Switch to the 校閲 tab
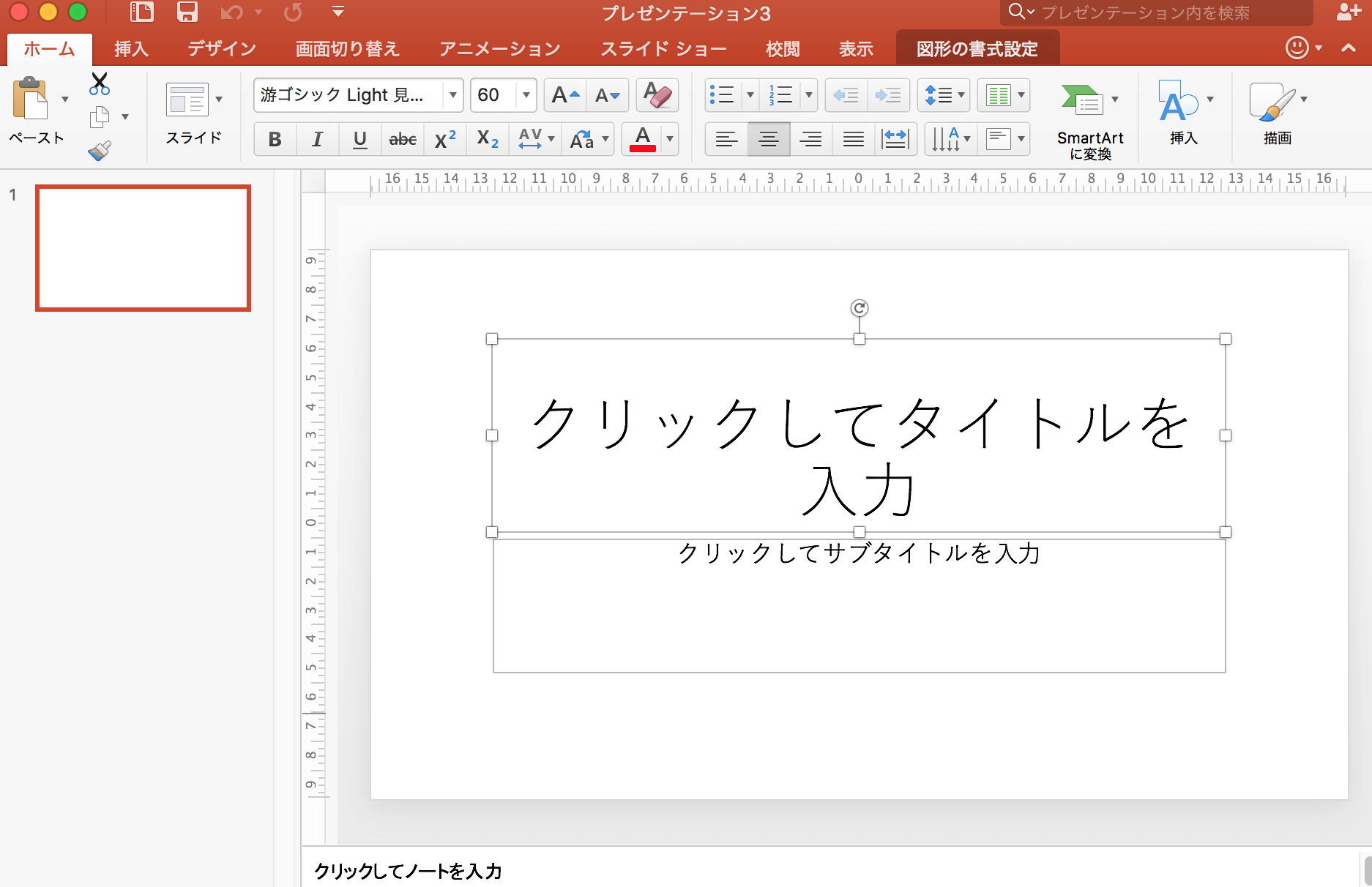 pyautogui.click(x=783, y=49)
